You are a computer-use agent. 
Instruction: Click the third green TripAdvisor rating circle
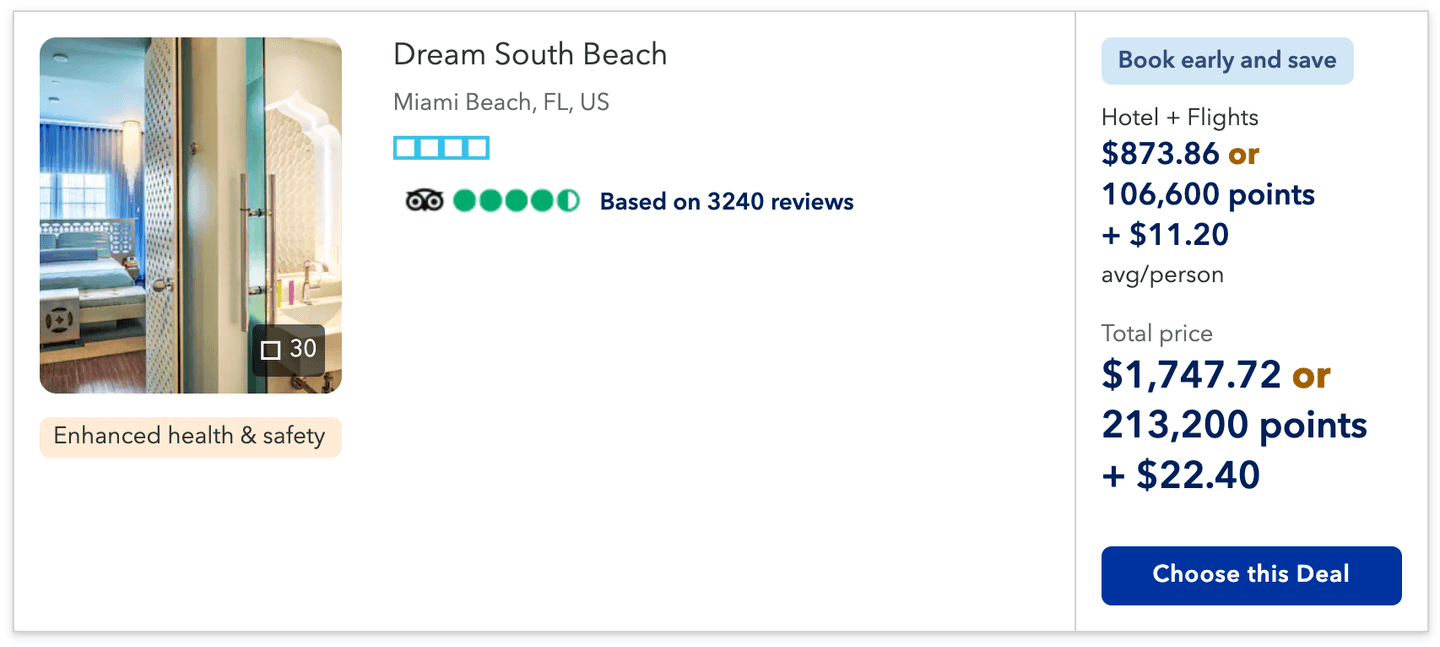point(516,201)
